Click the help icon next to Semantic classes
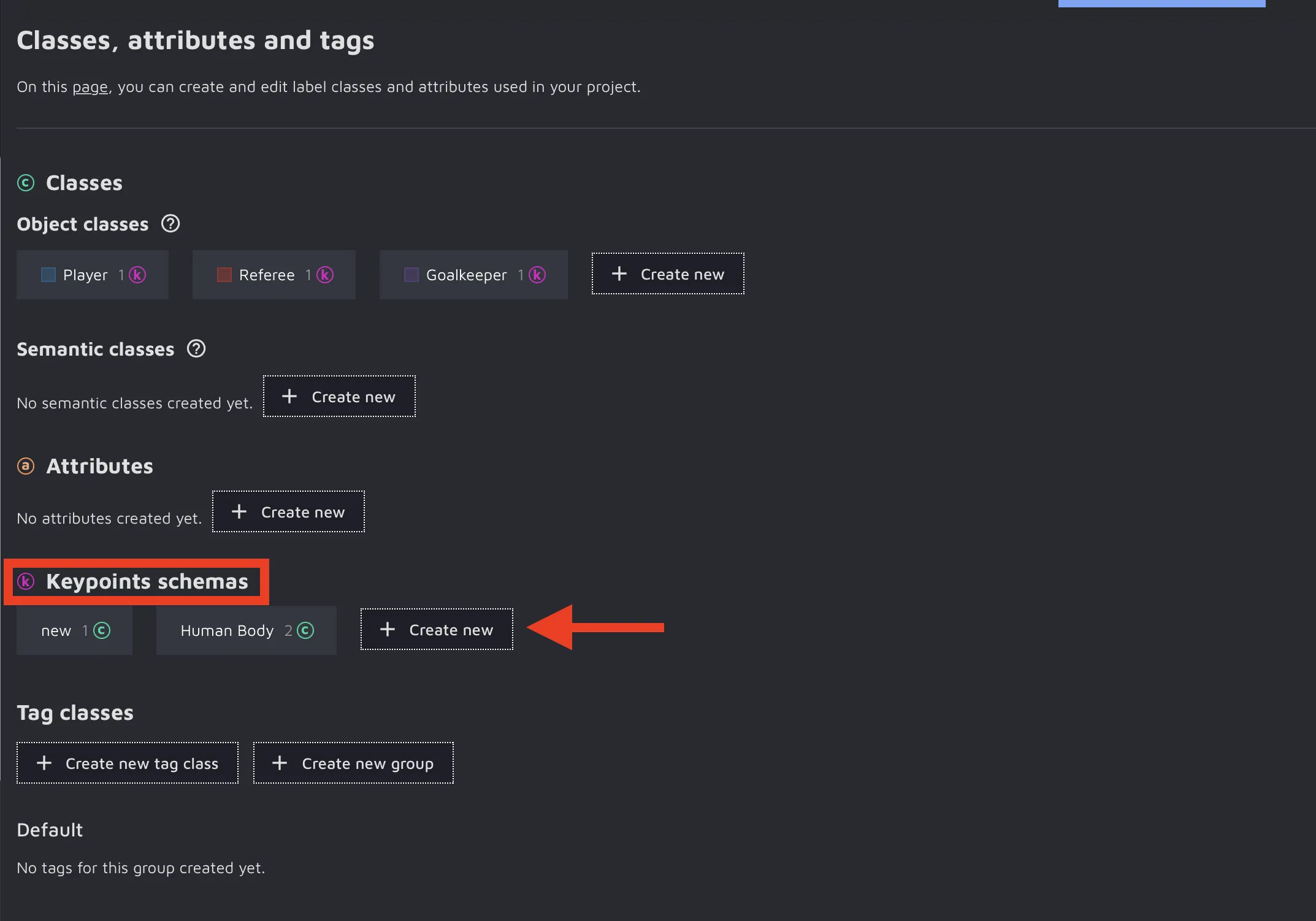This screenshot has height=921, width=1316. [196, 349]
